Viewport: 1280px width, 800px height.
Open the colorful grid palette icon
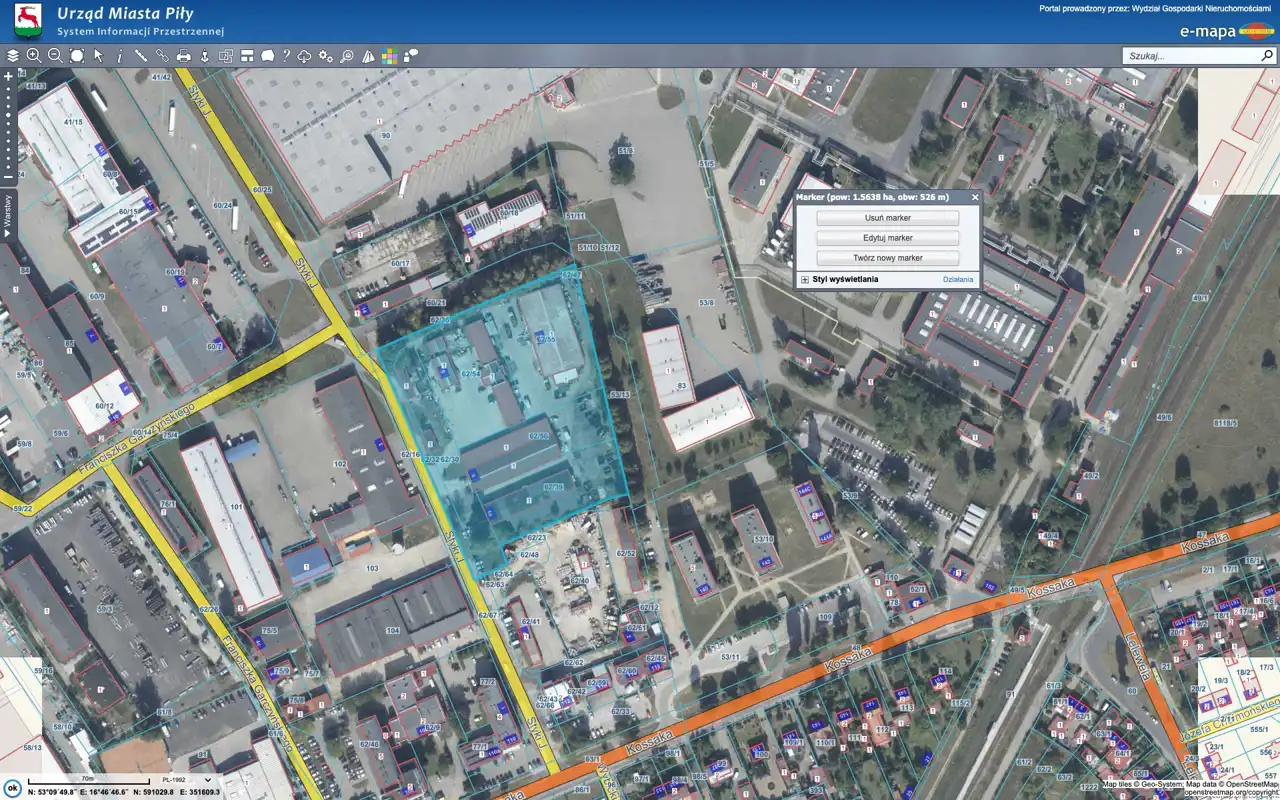click(x=389, y=57)
